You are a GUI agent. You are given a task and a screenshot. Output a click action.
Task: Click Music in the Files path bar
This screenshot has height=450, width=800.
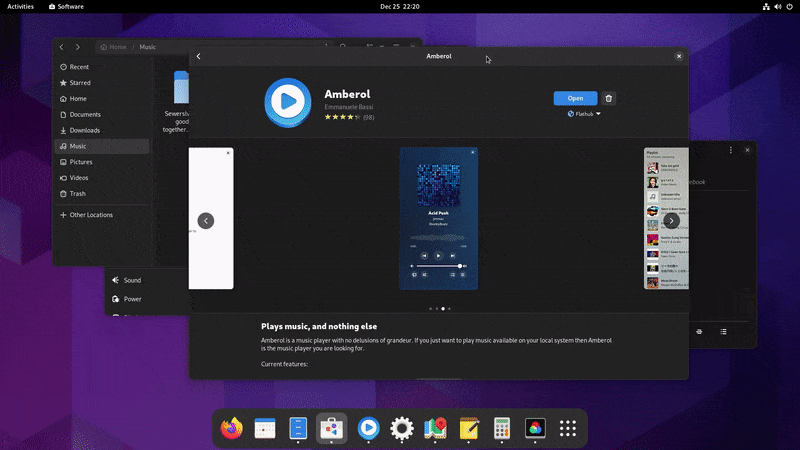(147, 47)
